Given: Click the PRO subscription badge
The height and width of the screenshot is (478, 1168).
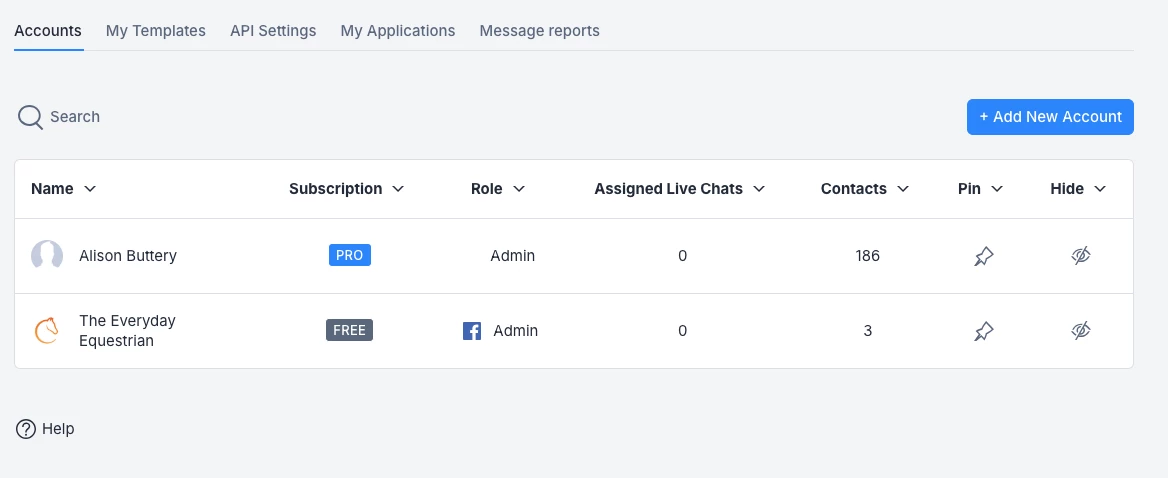Looking at the screenshot, I should [x=349, y=256].
